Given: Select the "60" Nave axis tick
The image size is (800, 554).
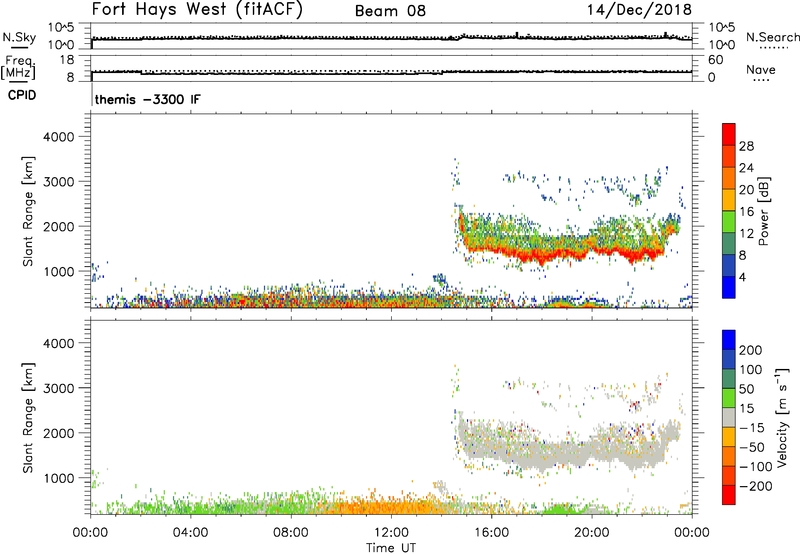Looking at the screenshot, I should click(x=715, y=60).
